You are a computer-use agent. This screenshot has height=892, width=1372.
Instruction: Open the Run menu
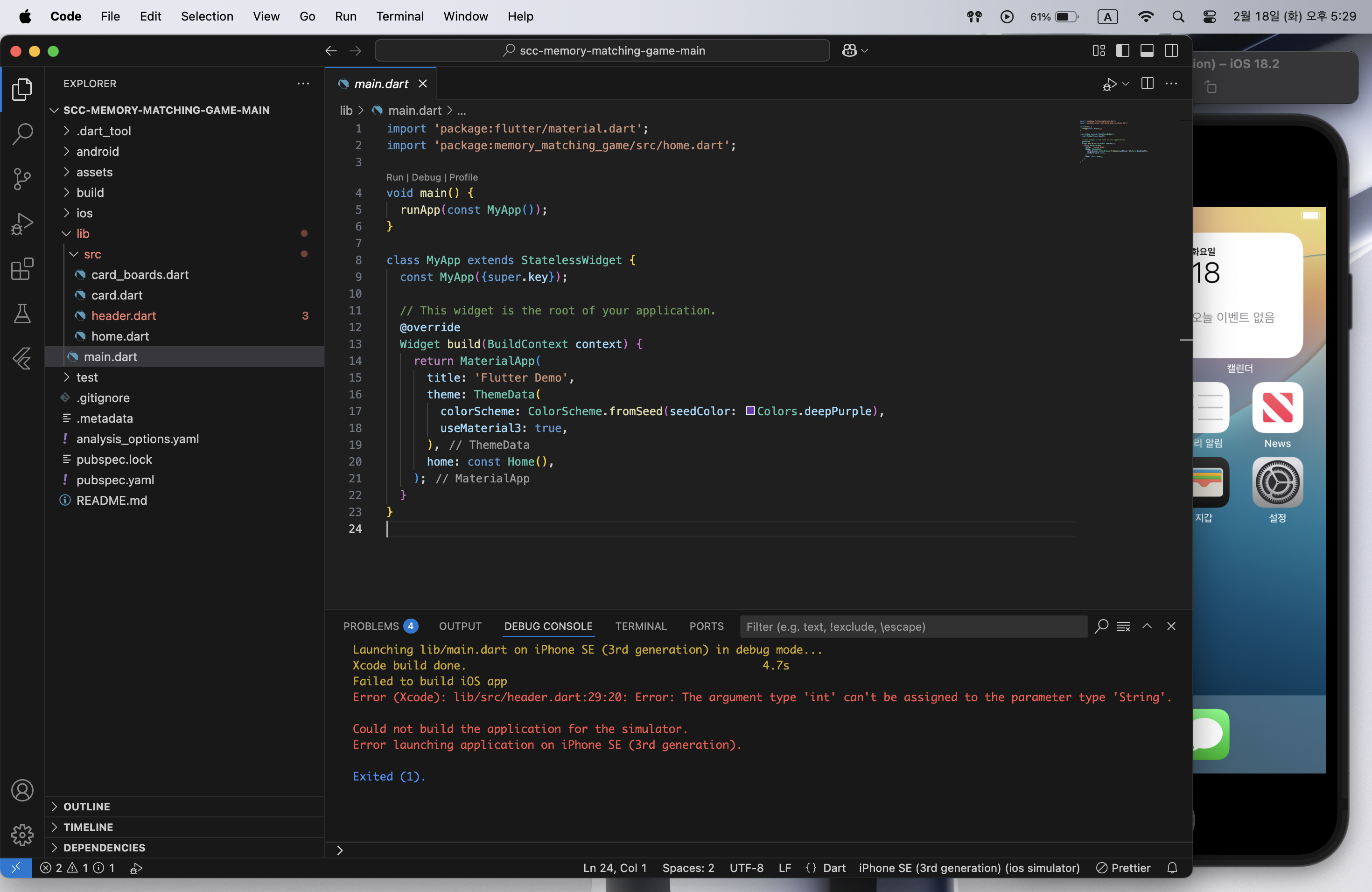pyautogui.click(x=345, y=17)
